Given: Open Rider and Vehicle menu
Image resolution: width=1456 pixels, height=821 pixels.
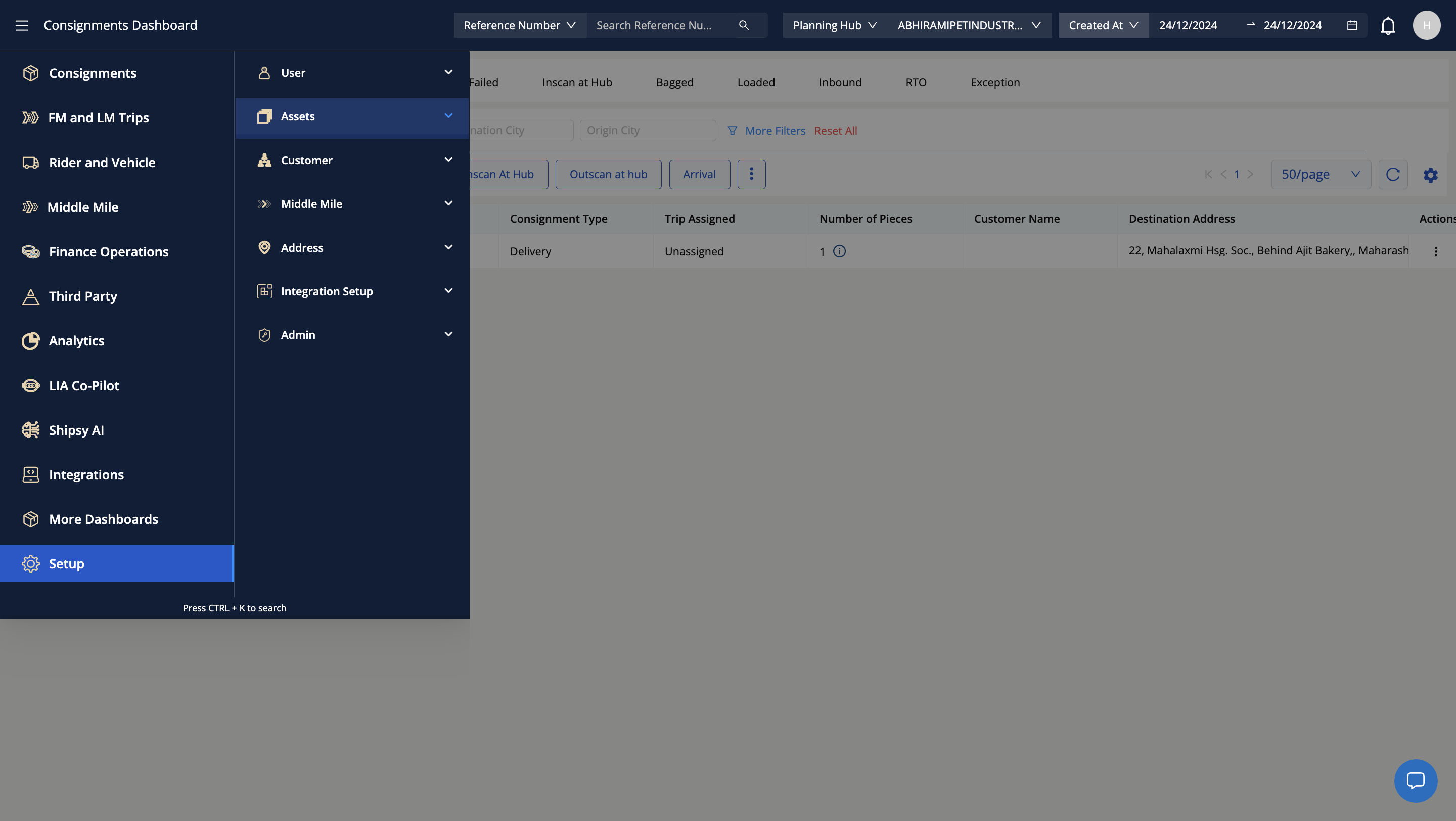Looking at the screenshot, I should pyautogui.click(x=117, y=163).
